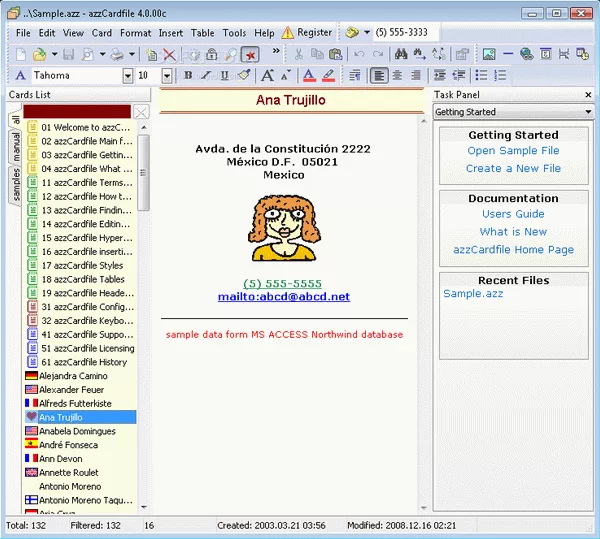Toggle center alignment

(398, 75)
